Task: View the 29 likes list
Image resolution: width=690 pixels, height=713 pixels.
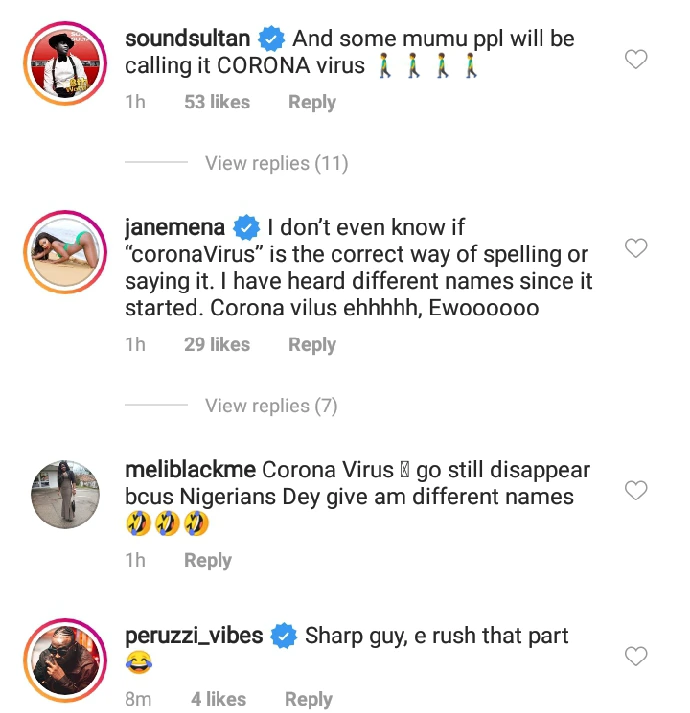Action: click(217, 345)
